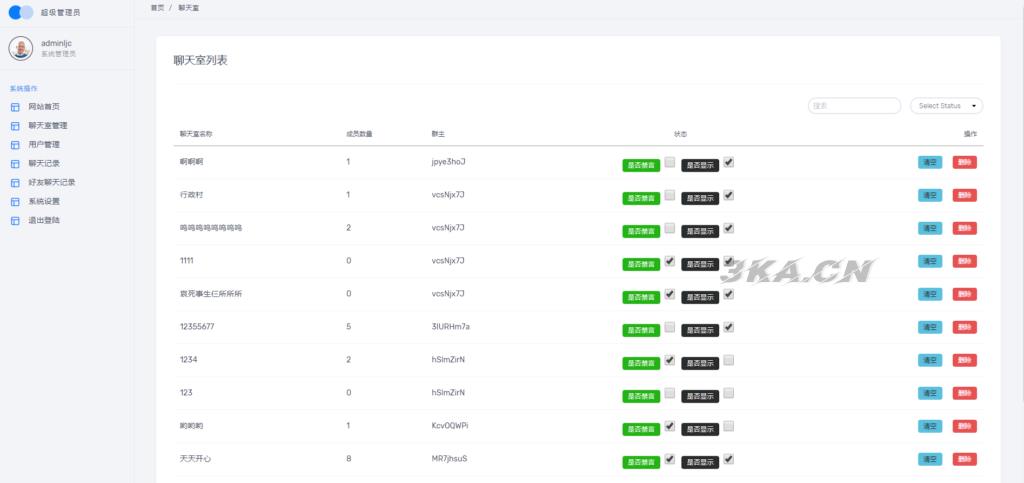This screenshot has width=1024, height=483.
Task: Click the icon next to 网站首页
Action: pos(15,107)
